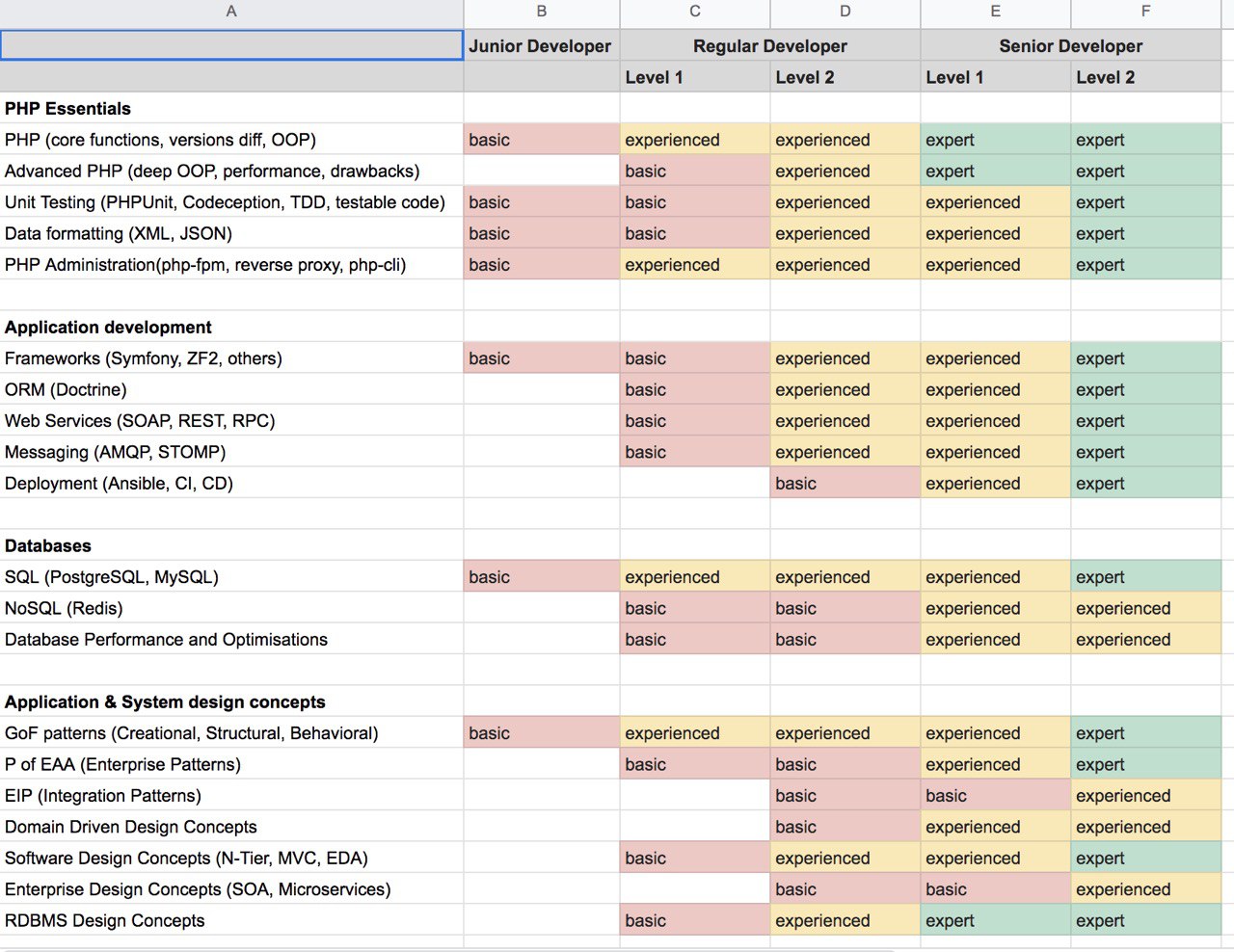The width and height of the screenshot is (1234, 952).
Task: Select Level 1 under Senior Developer
Action: click(996, 77)
